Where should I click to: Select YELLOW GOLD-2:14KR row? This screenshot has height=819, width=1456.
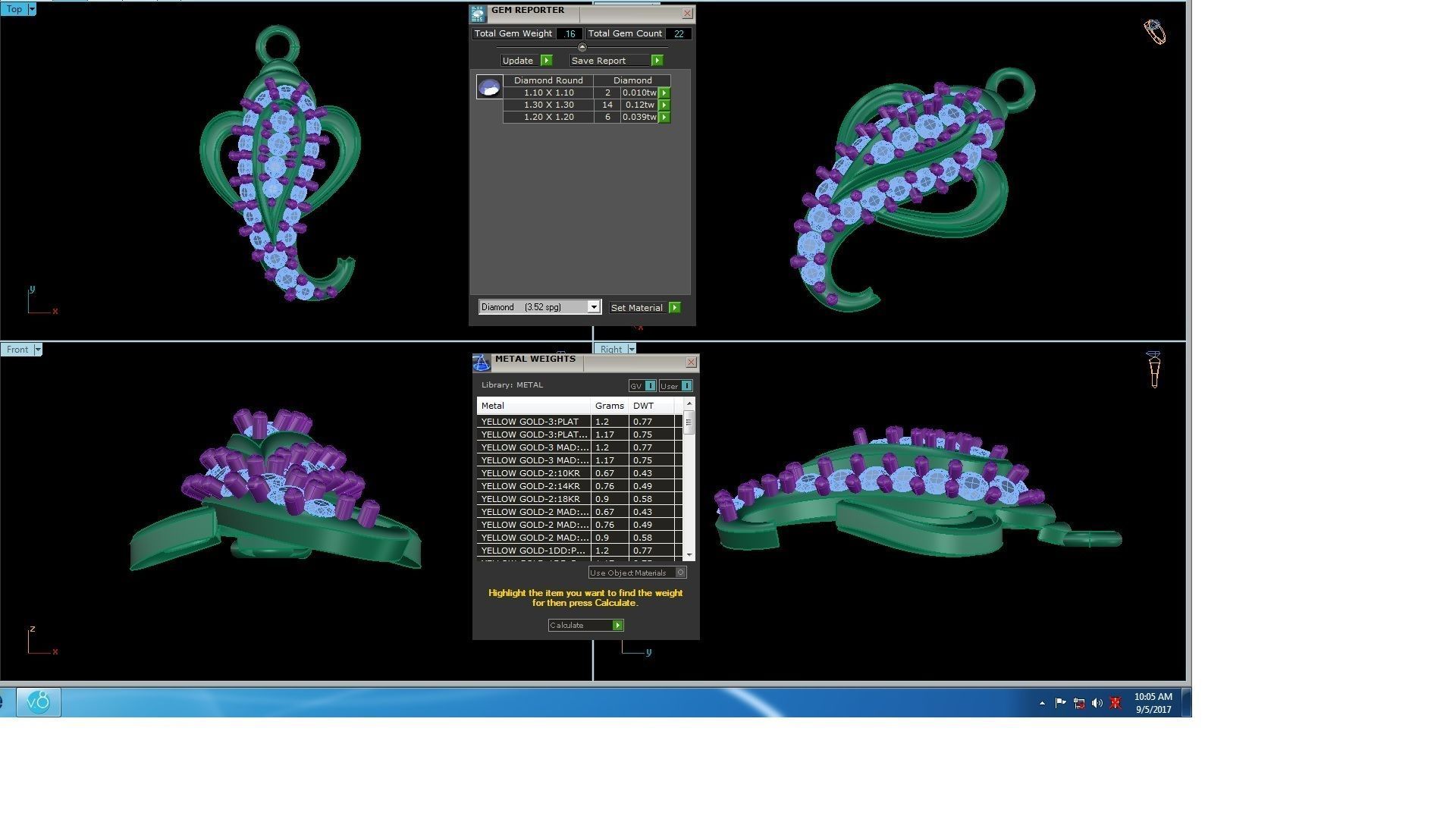pos(531,486)
